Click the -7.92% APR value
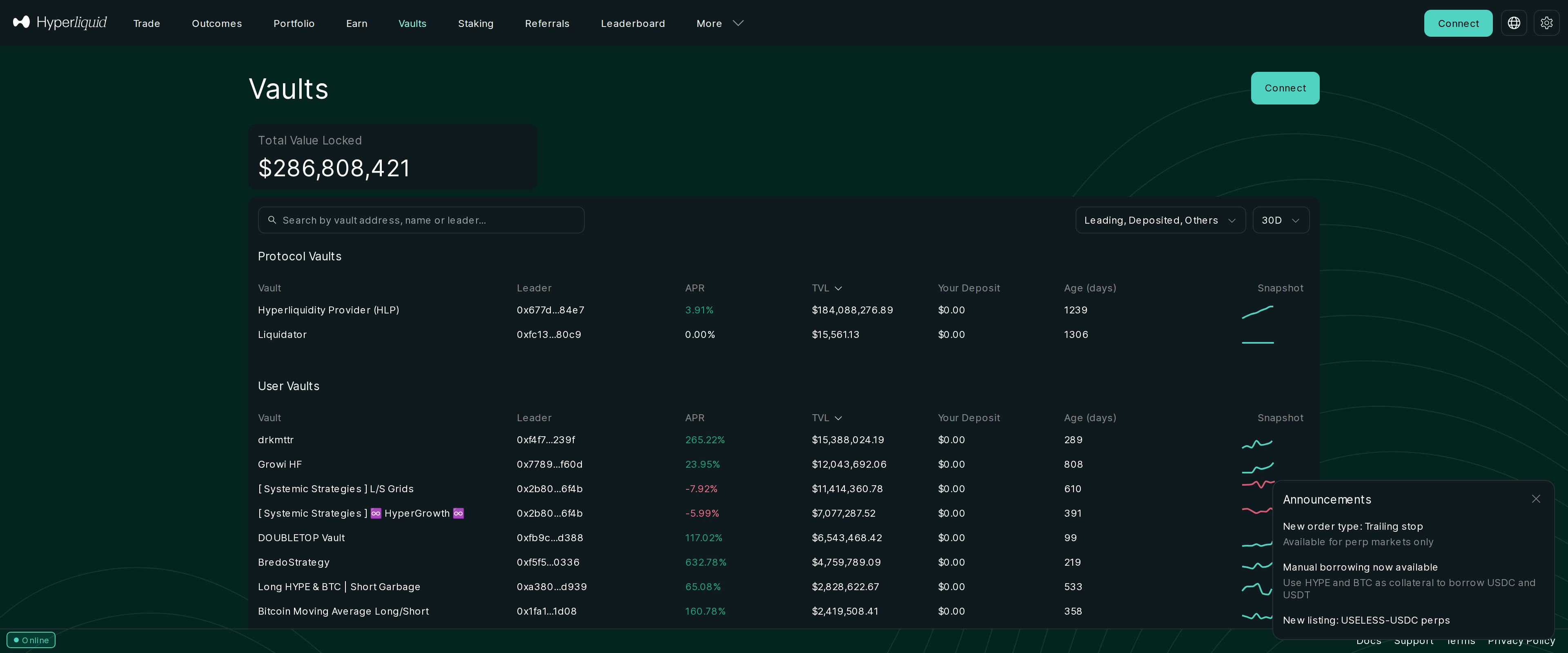Screen dimensions: 1568x653 701,489
